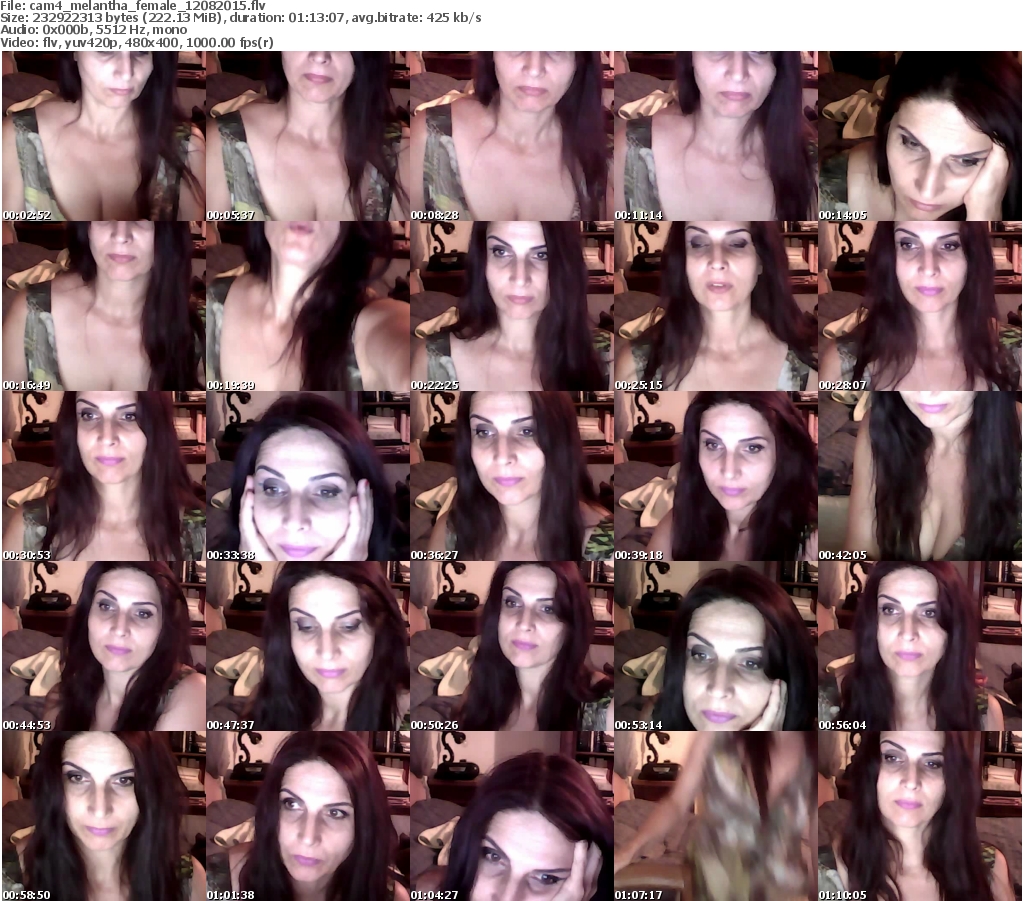The height and width of the screenshot is (901, 1024).
Task: Click the Size and duration info line
Action: tap(241, 18)
